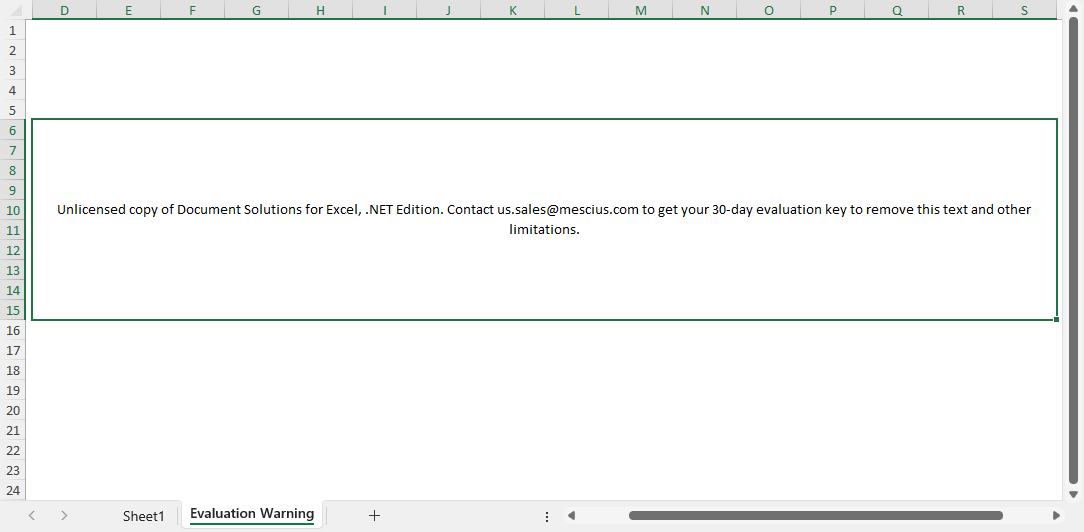Click the vertical scrollbar thumb

coord(1074,251)
